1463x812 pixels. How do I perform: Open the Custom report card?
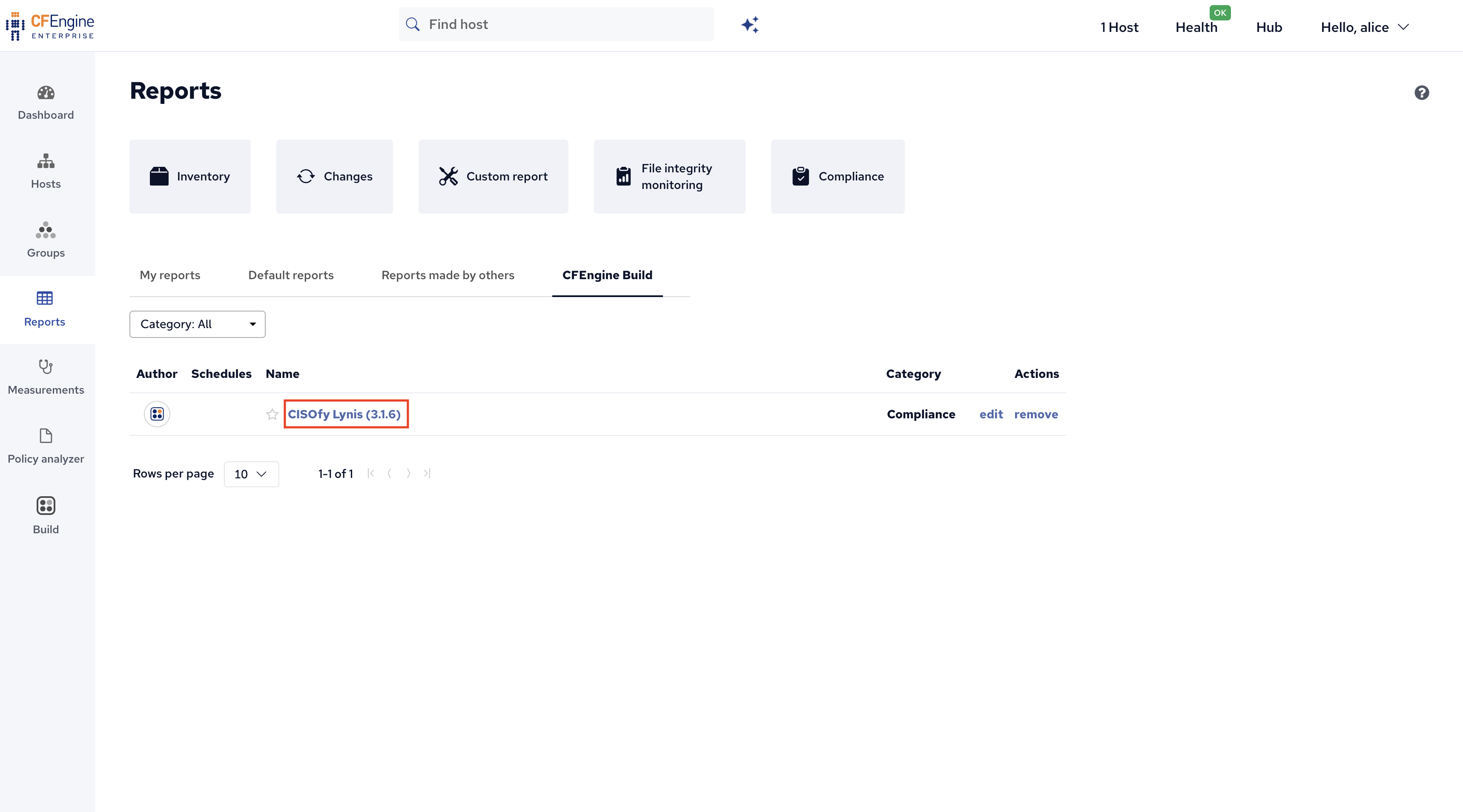pos(493,177)
